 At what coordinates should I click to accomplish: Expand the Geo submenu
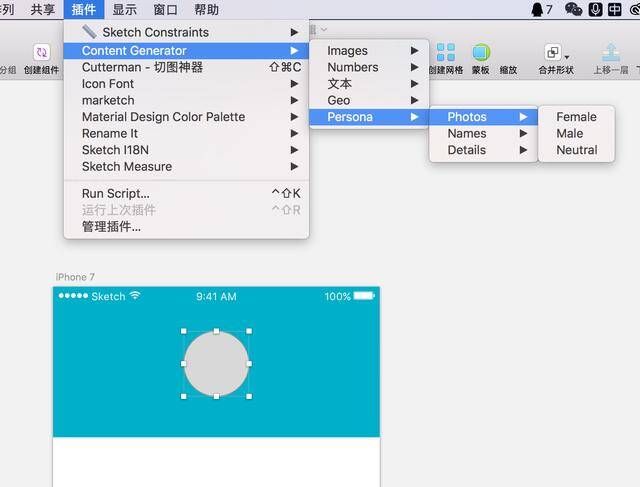click(x=369, y=100)
